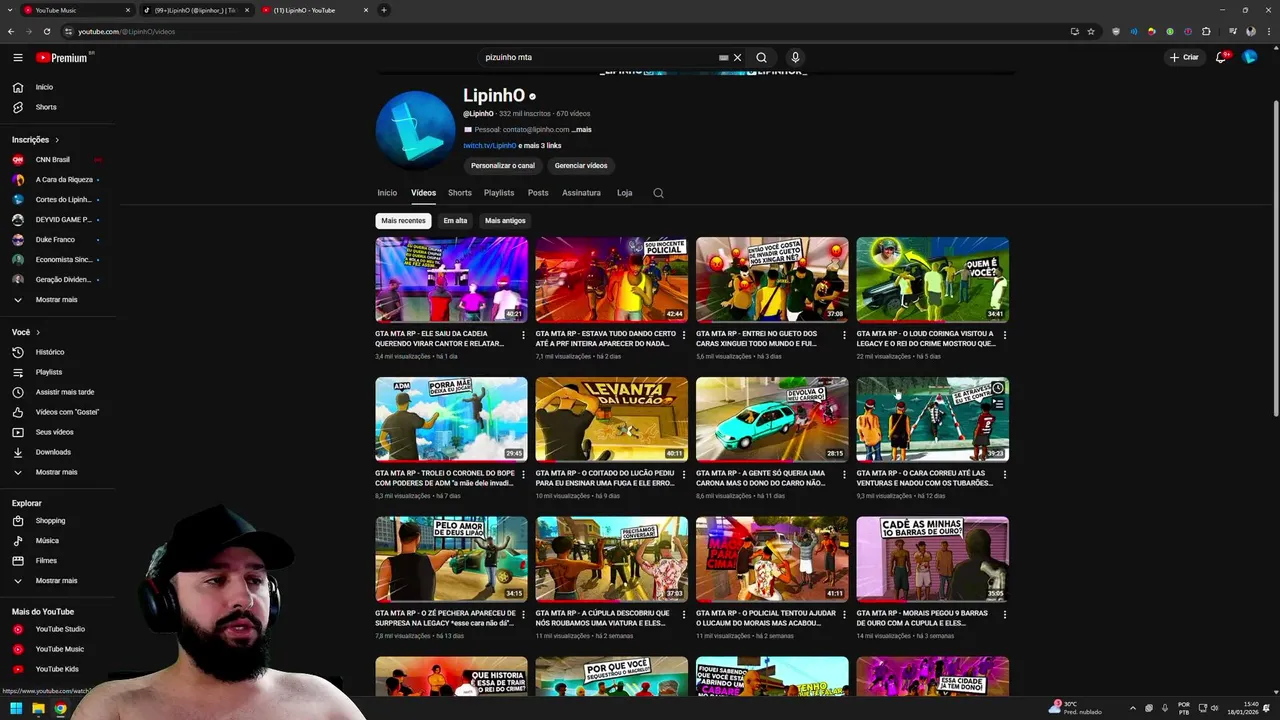The width and height of the screenshot is (1280, 720).
Task: Open the Windows Start menu
Action: [x=16, y=709]
